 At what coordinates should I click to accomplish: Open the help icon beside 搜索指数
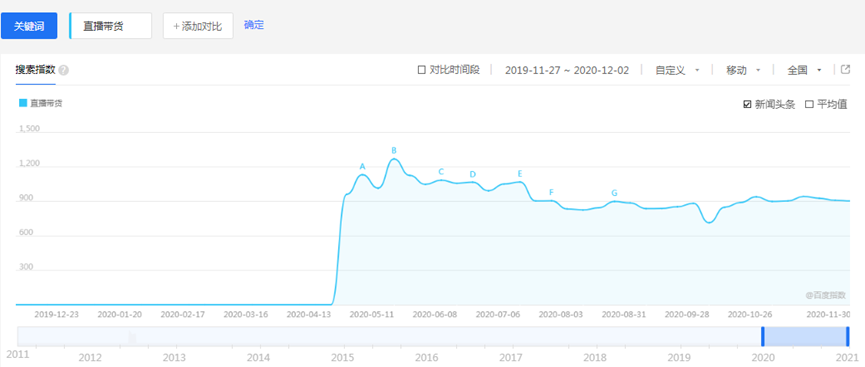coord(63,71)
